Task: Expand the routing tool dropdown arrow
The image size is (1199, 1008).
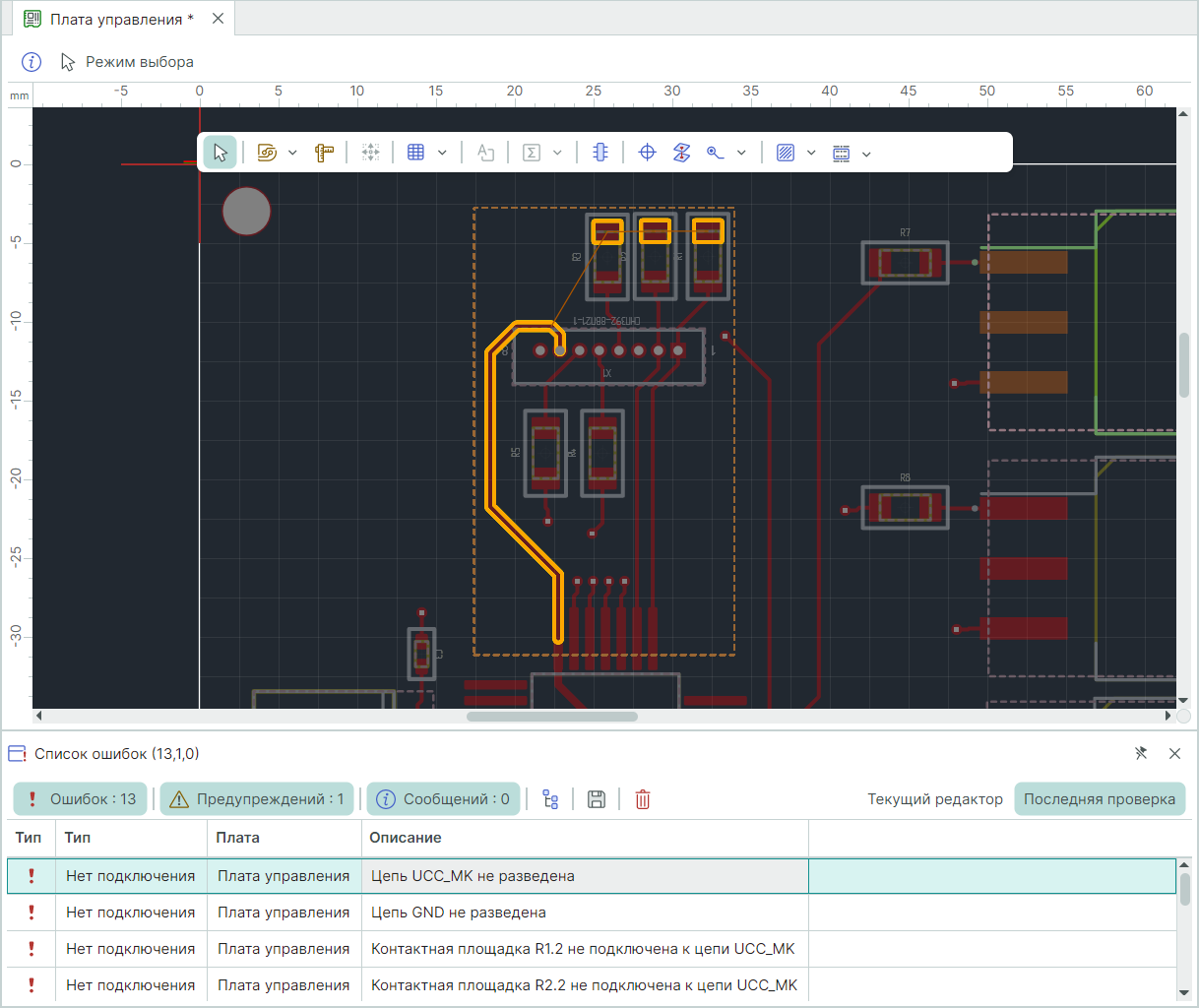Action: click(292, 154)
